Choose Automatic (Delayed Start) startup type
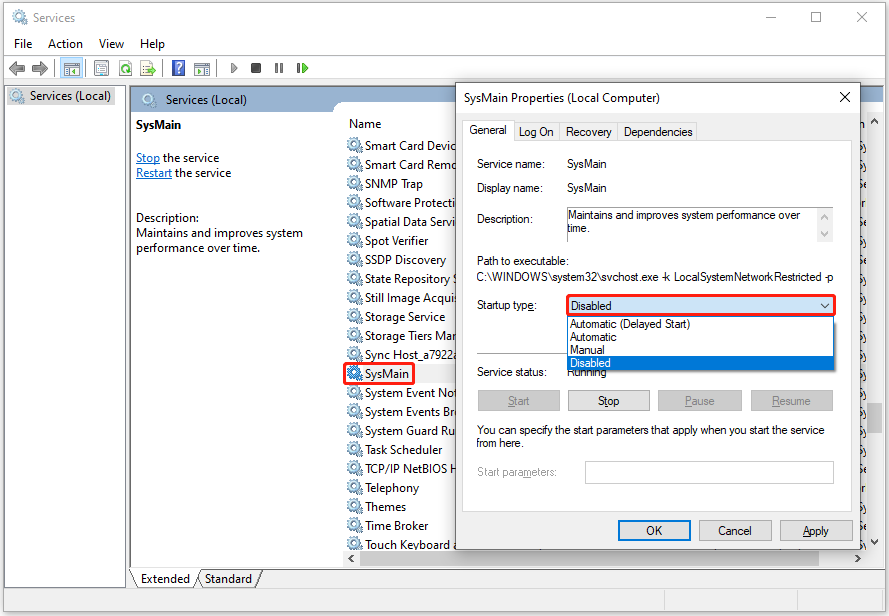Viewport: 889px width, 616px height. (x=700, y=324)
